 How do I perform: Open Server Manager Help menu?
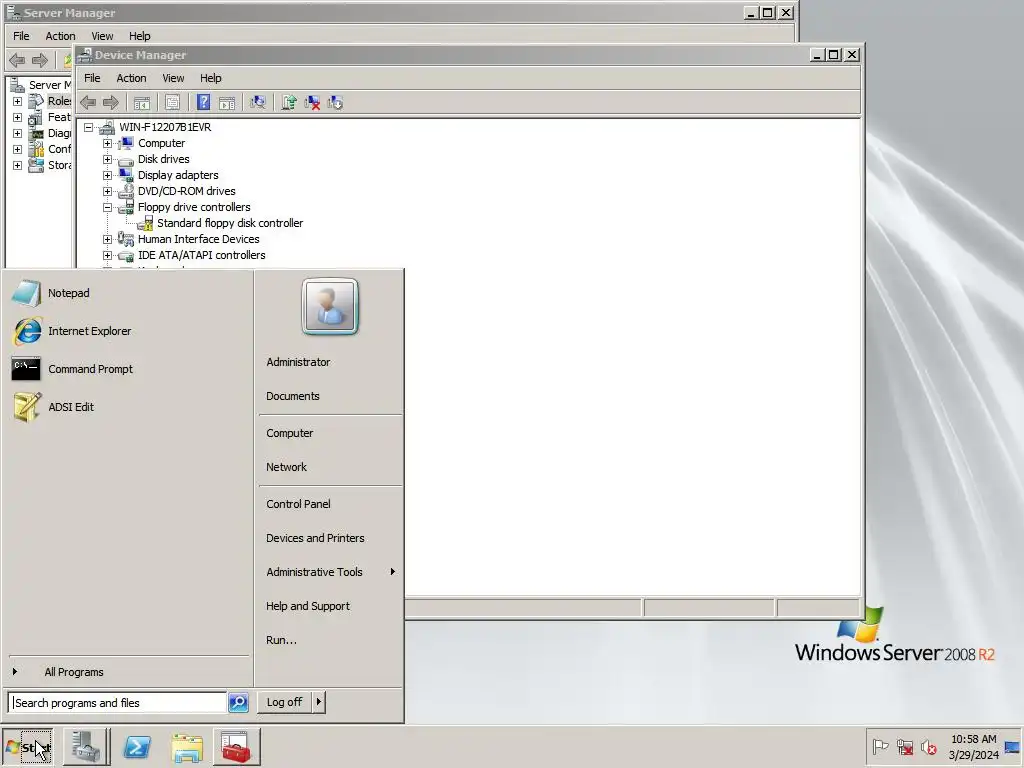coord(139,36)
